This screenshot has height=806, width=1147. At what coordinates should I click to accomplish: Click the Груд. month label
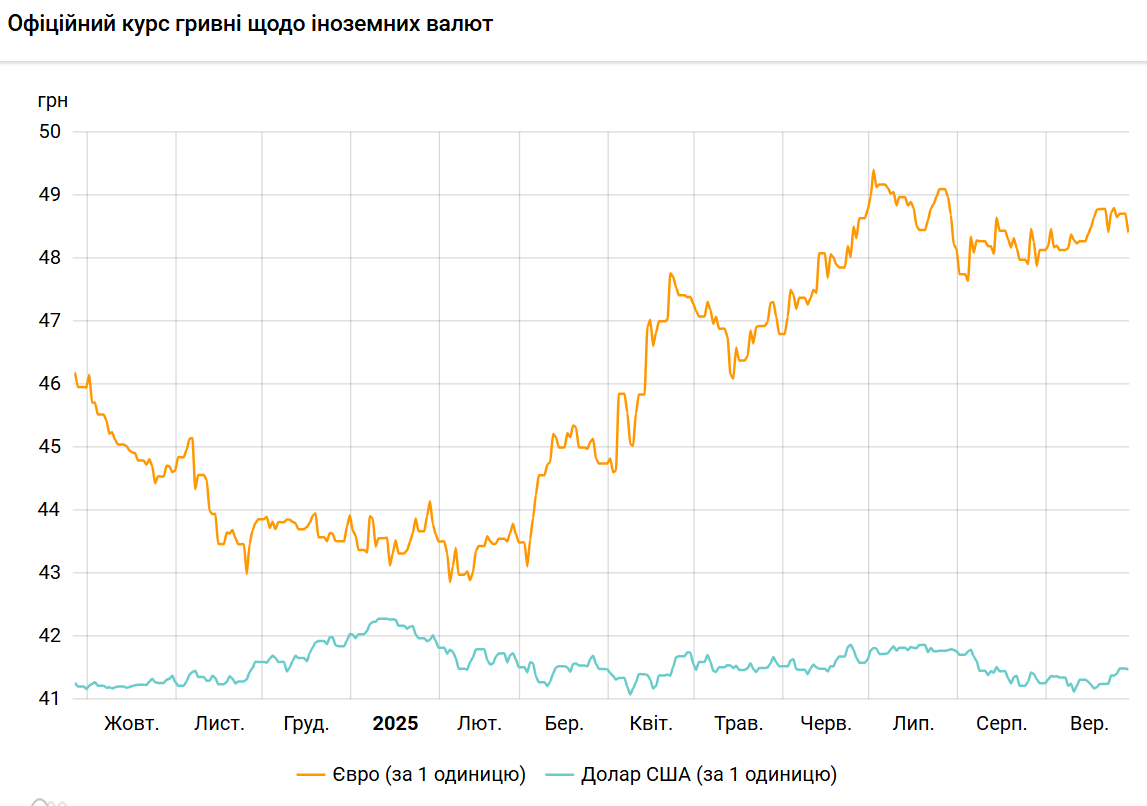[306, 724]
